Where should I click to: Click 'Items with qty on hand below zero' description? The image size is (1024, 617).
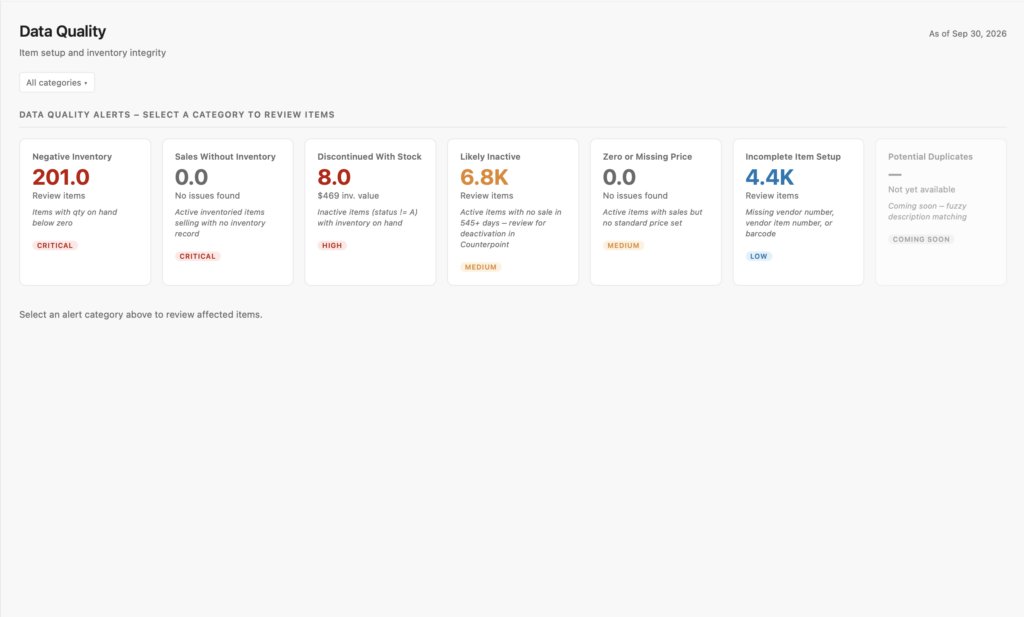74,217
